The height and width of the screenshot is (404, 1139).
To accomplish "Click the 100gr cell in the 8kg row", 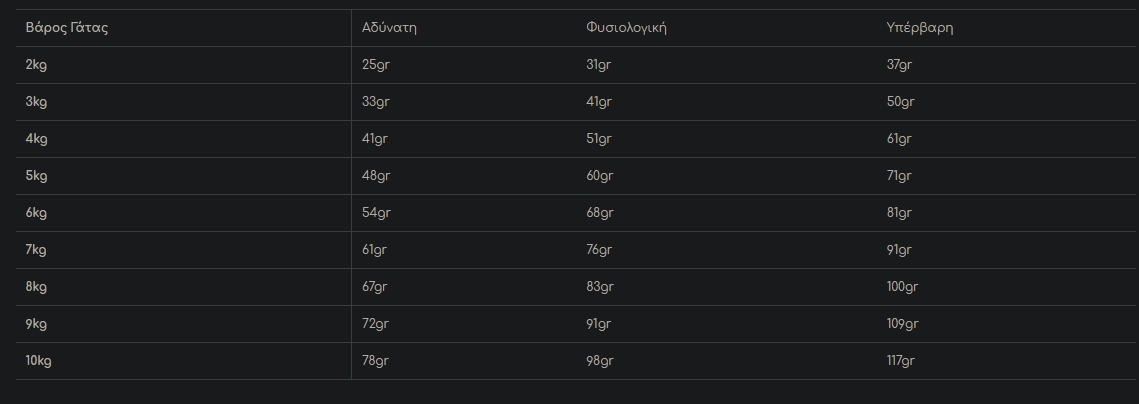I will click(903, 287).
